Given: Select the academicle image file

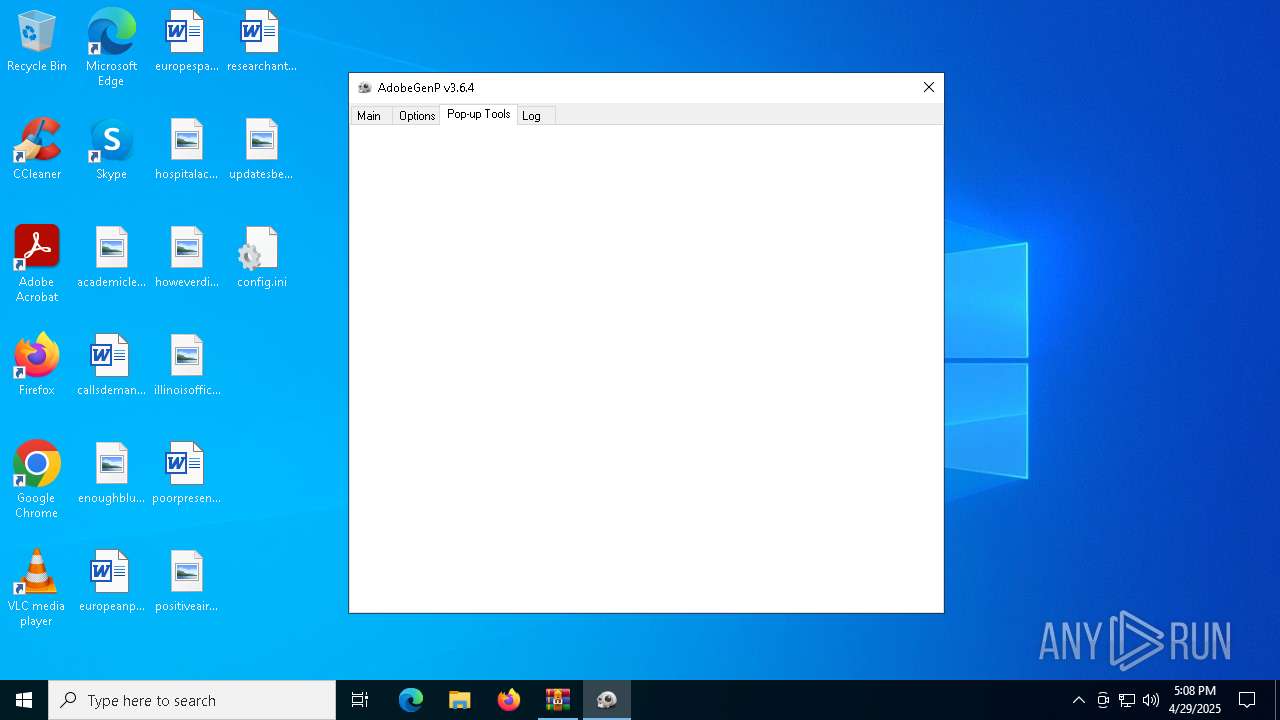Looking at the screenshot, I should pos(111,258).
